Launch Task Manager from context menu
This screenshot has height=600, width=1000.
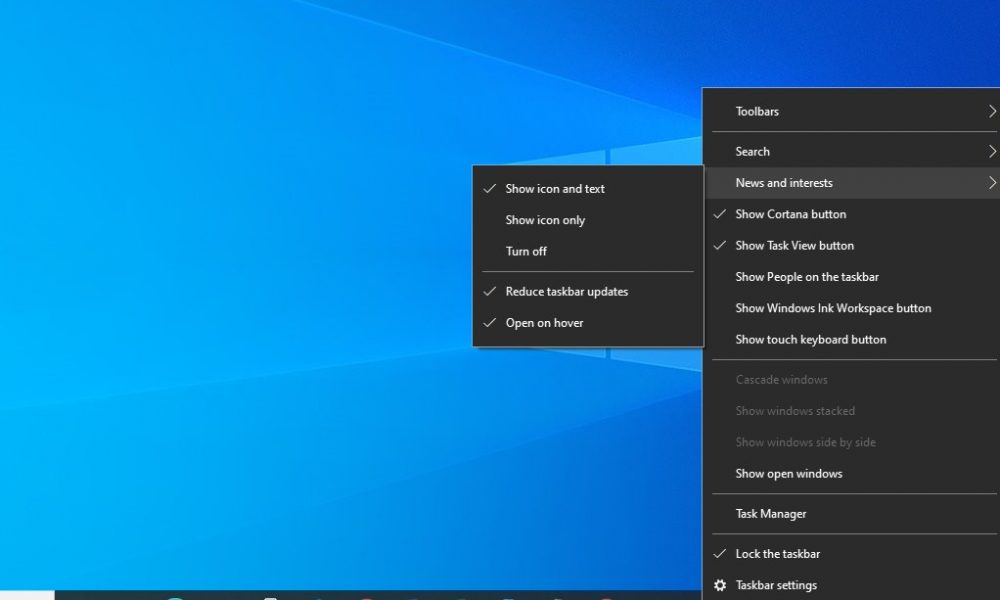click(x=770, y=514)
